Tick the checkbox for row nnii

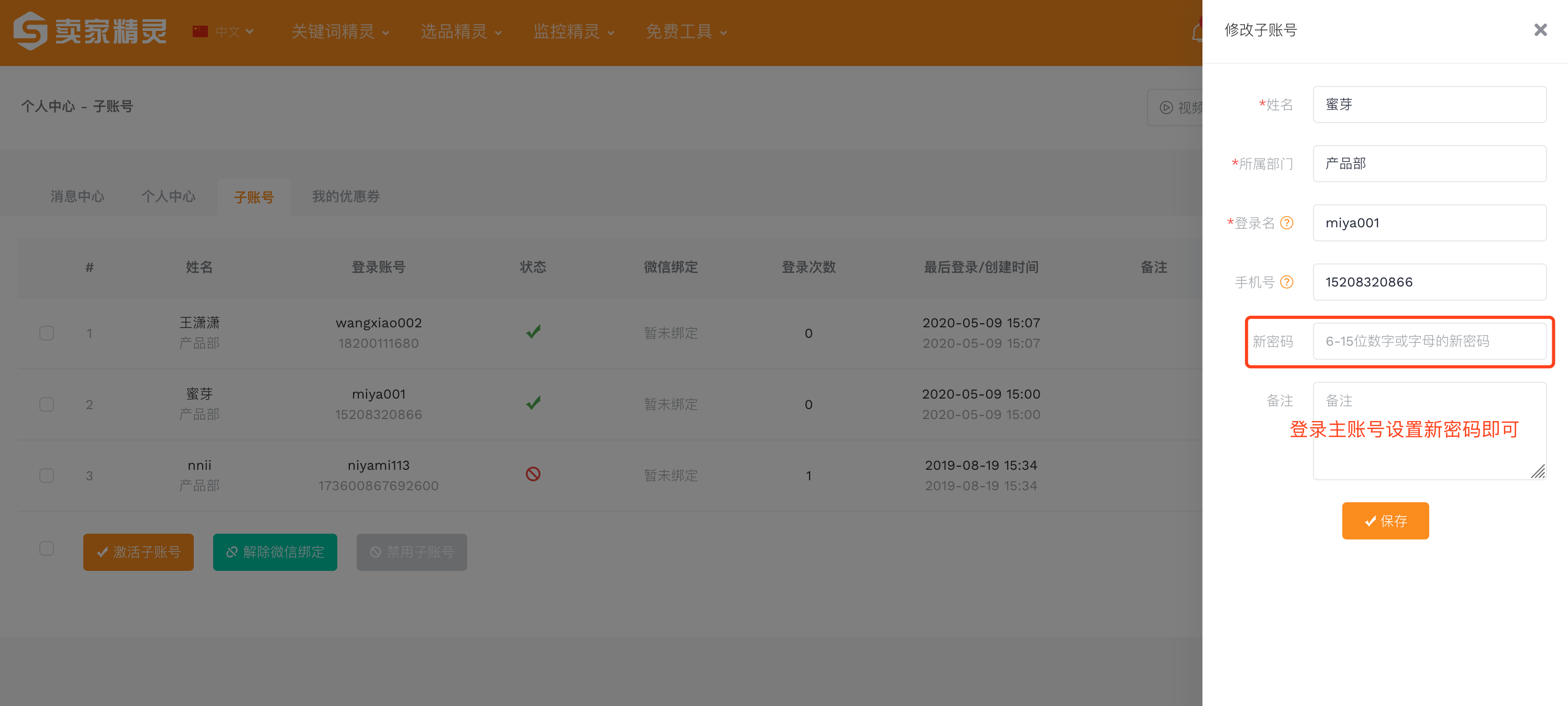[46, 476]
